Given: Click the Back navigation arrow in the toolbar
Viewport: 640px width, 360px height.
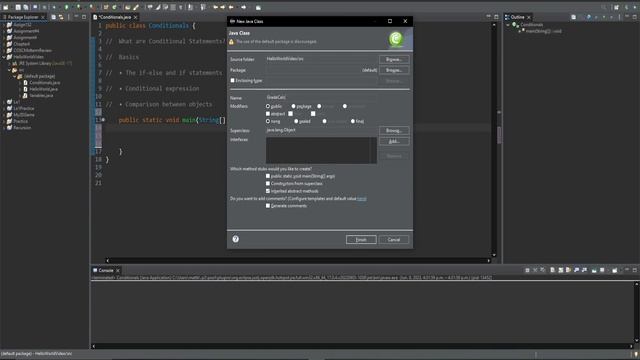Looking at the screenshot, I should pos(231,7).
